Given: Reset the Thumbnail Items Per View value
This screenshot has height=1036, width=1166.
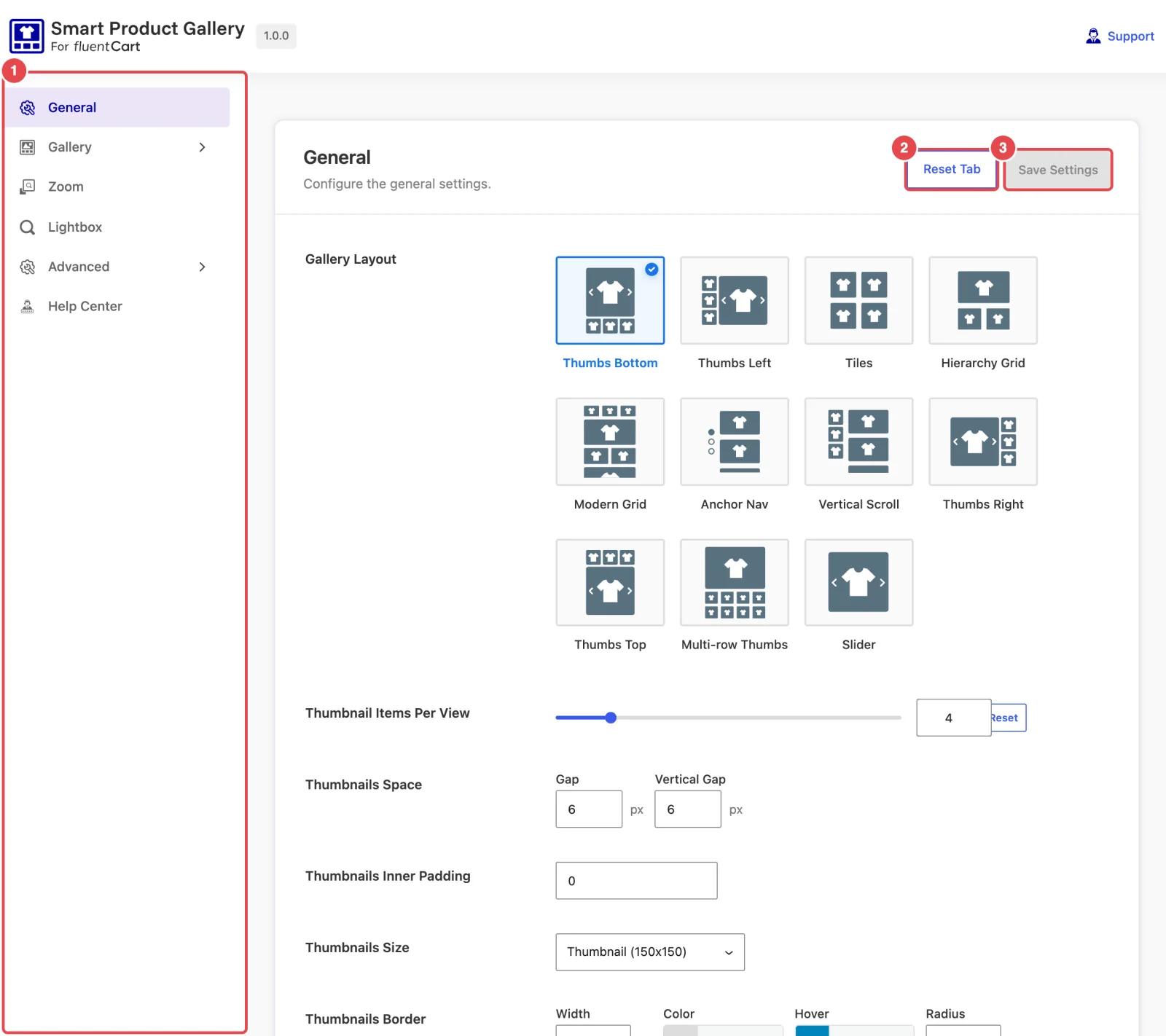Looking at the screenshot, I should pyautogui.click(x=1009, y=718).
